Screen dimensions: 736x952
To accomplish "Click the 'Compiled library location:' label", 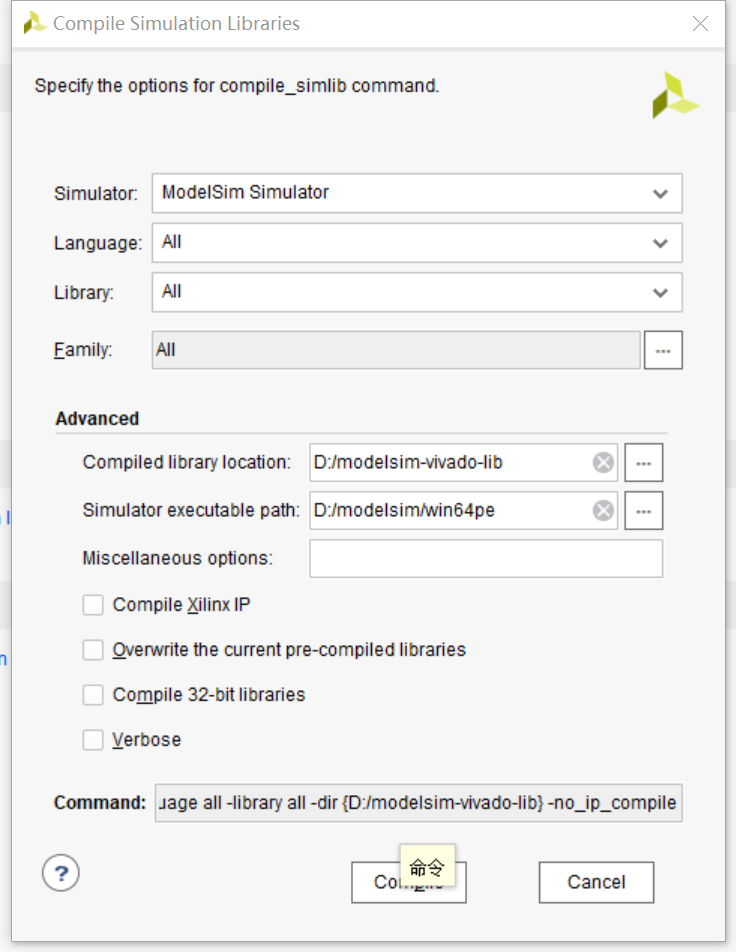I will click(x=187, y=463).
